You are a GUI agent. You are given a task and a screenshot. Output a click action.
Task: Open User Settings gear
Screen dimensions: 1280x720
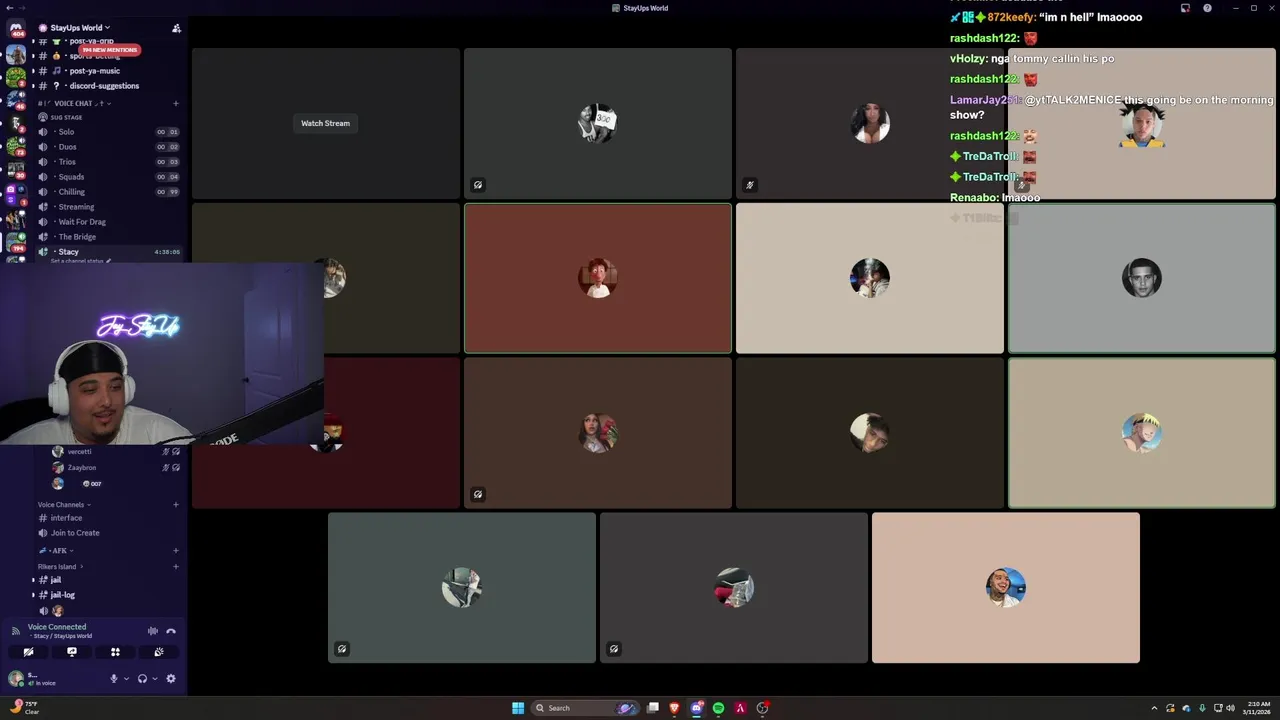[x=171, y=679]
